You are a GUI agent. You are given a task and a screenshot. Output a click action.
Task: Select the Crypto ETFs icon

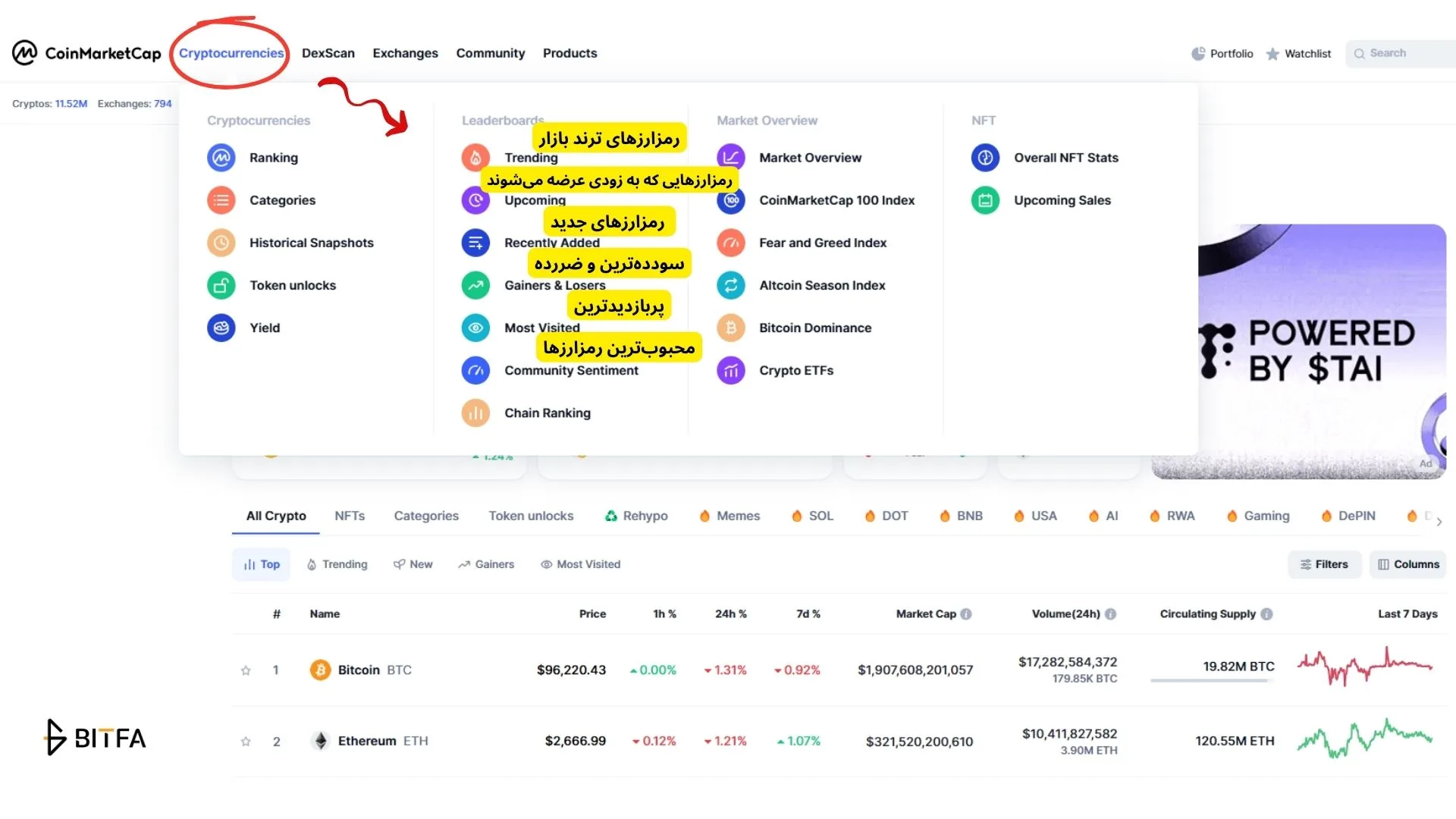(731, 370)
